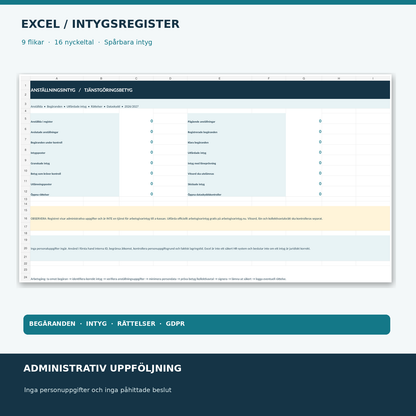The height and width of the screenshot is (416, 416).
Task: Click the zero value beside 'Anställda i register'
Action: [x=152, y=121]
